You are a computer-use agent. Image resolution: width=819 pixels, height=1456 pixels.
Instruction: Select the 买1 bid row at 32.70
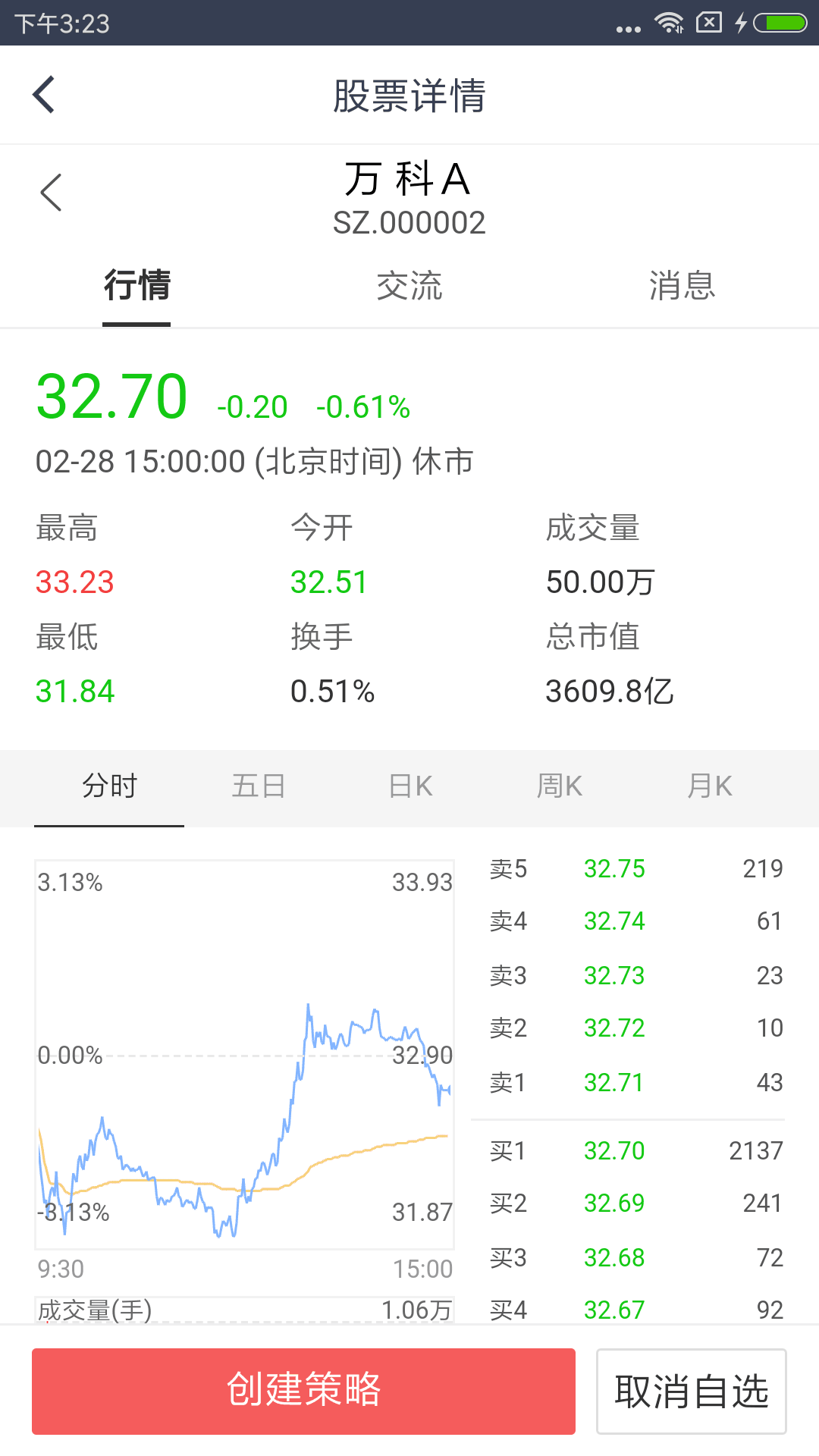[635, 1150]
